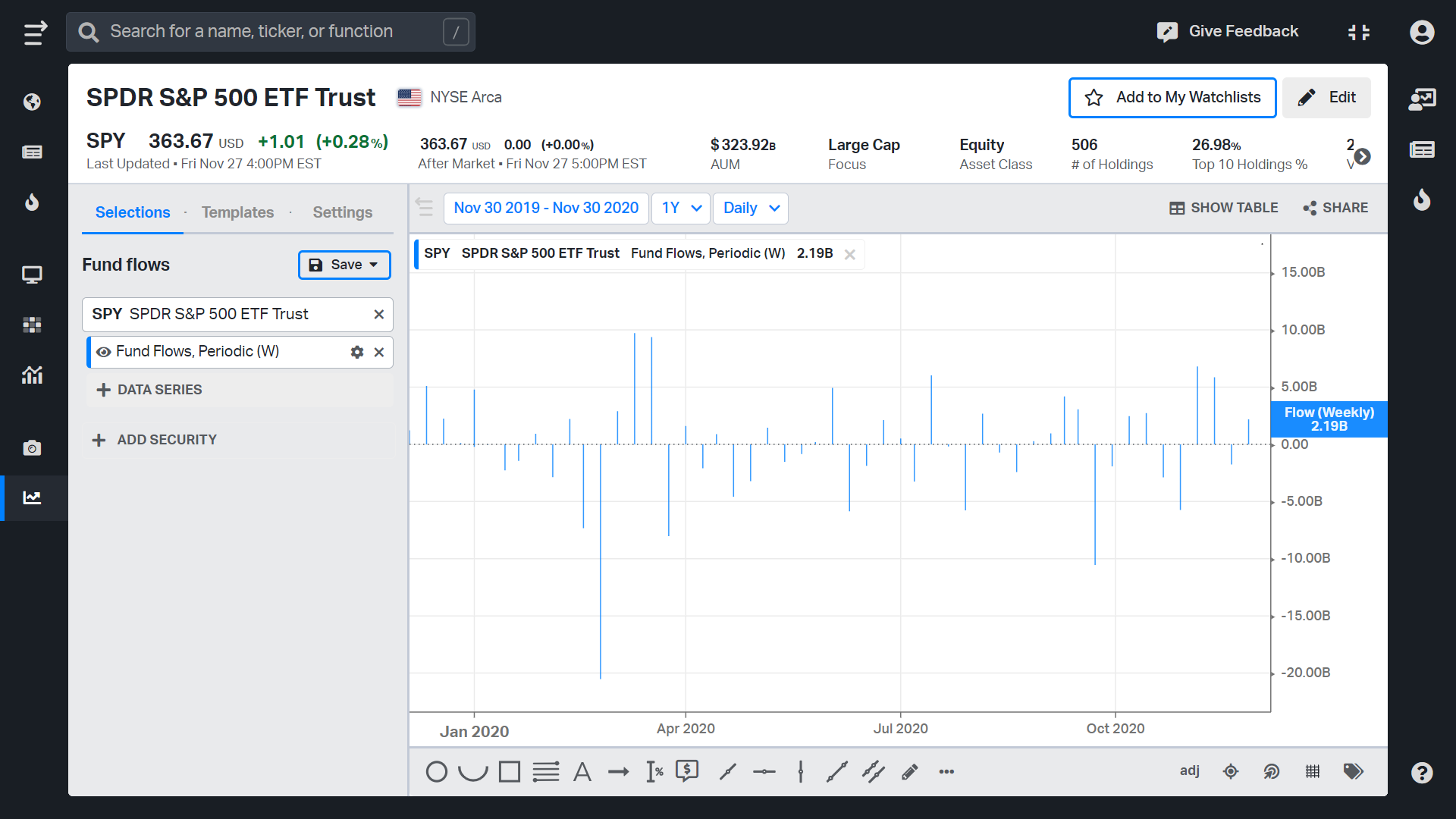Click the grid icon in chart toolbar

(1313, 771)
